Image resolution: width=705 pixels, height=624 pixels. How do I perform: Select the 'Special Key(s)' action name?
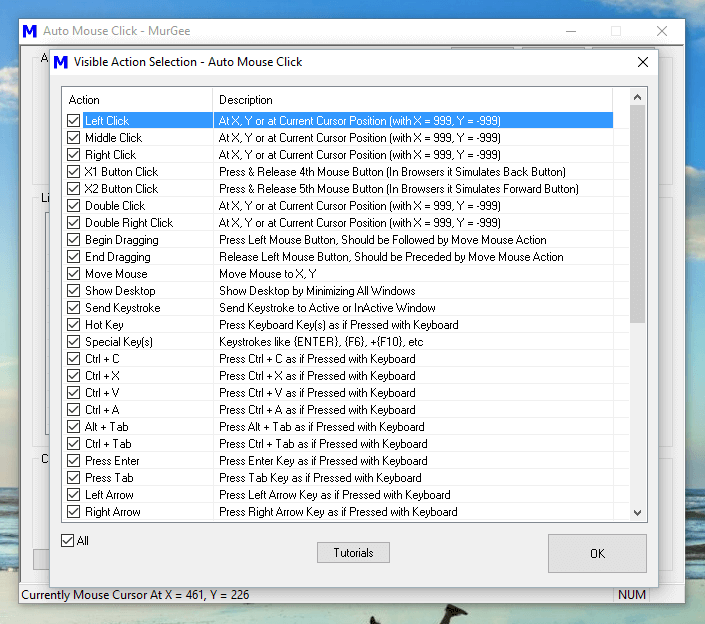(119, 342)
